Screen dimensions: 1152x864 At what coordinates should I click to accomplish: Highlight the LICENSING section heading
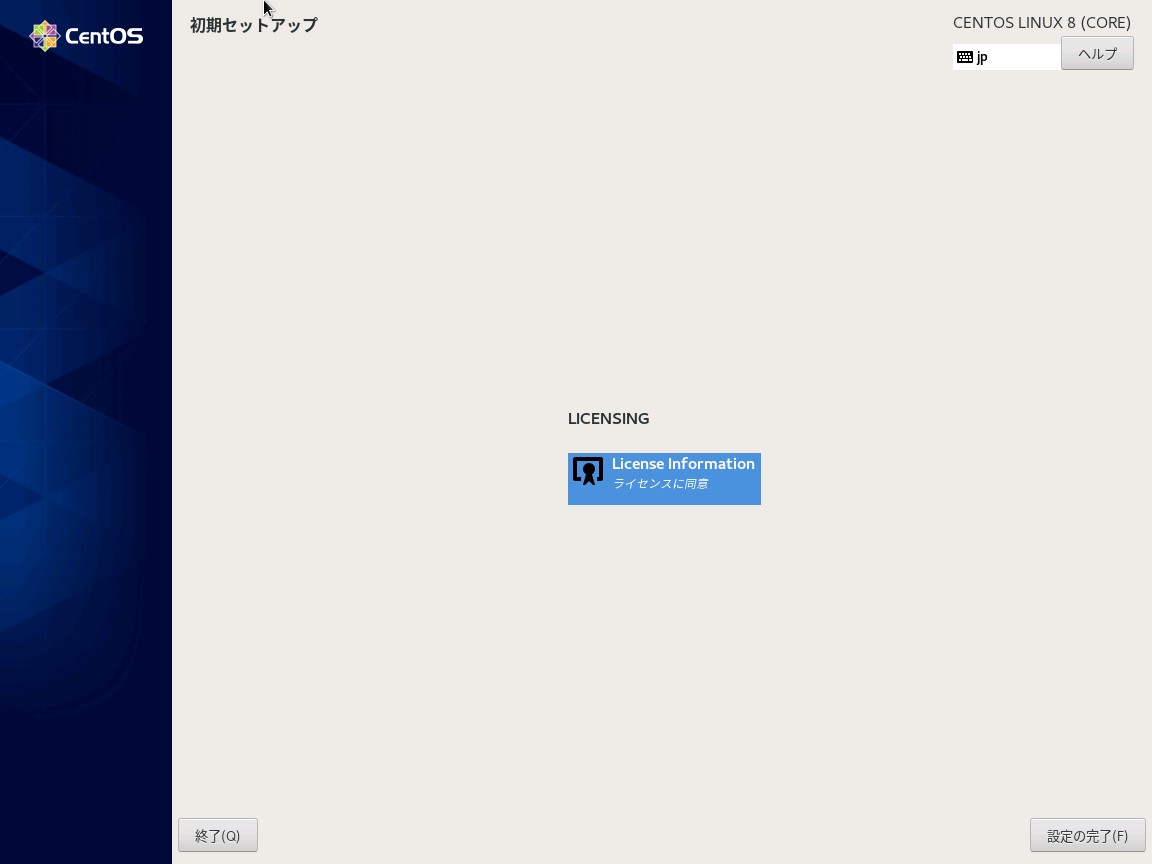tap(608, 418)
